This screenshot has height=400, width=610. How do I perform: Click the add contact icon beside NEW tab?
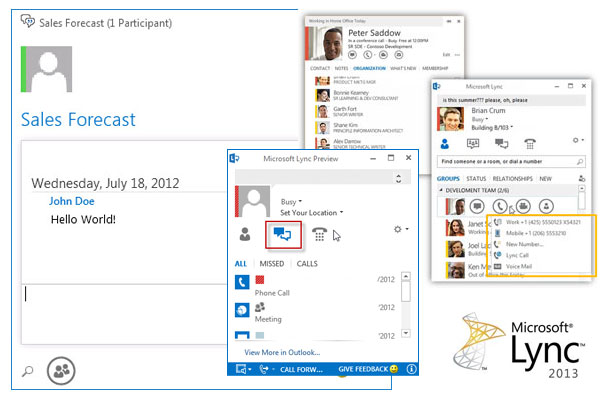tap(582, 179)
